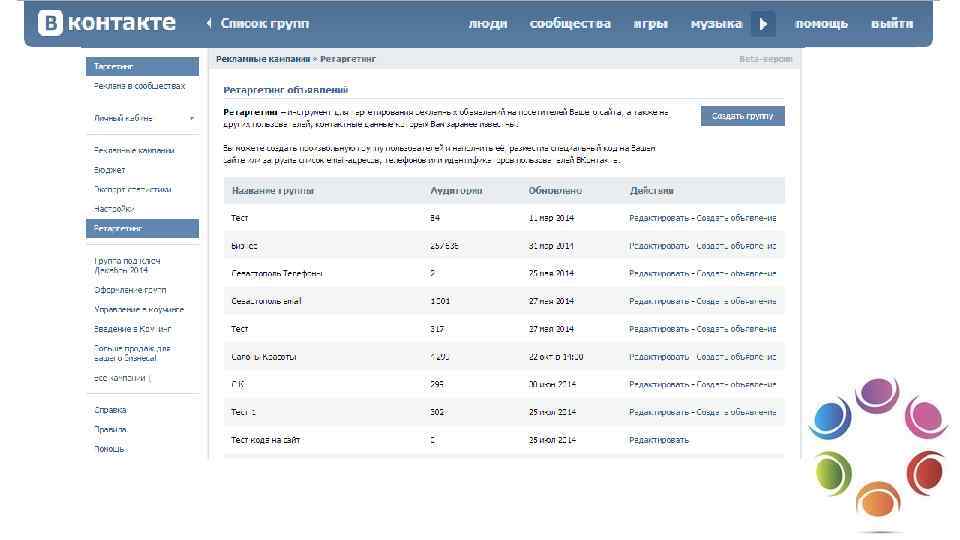Click the Бизнес group name

tap(244, 246)
